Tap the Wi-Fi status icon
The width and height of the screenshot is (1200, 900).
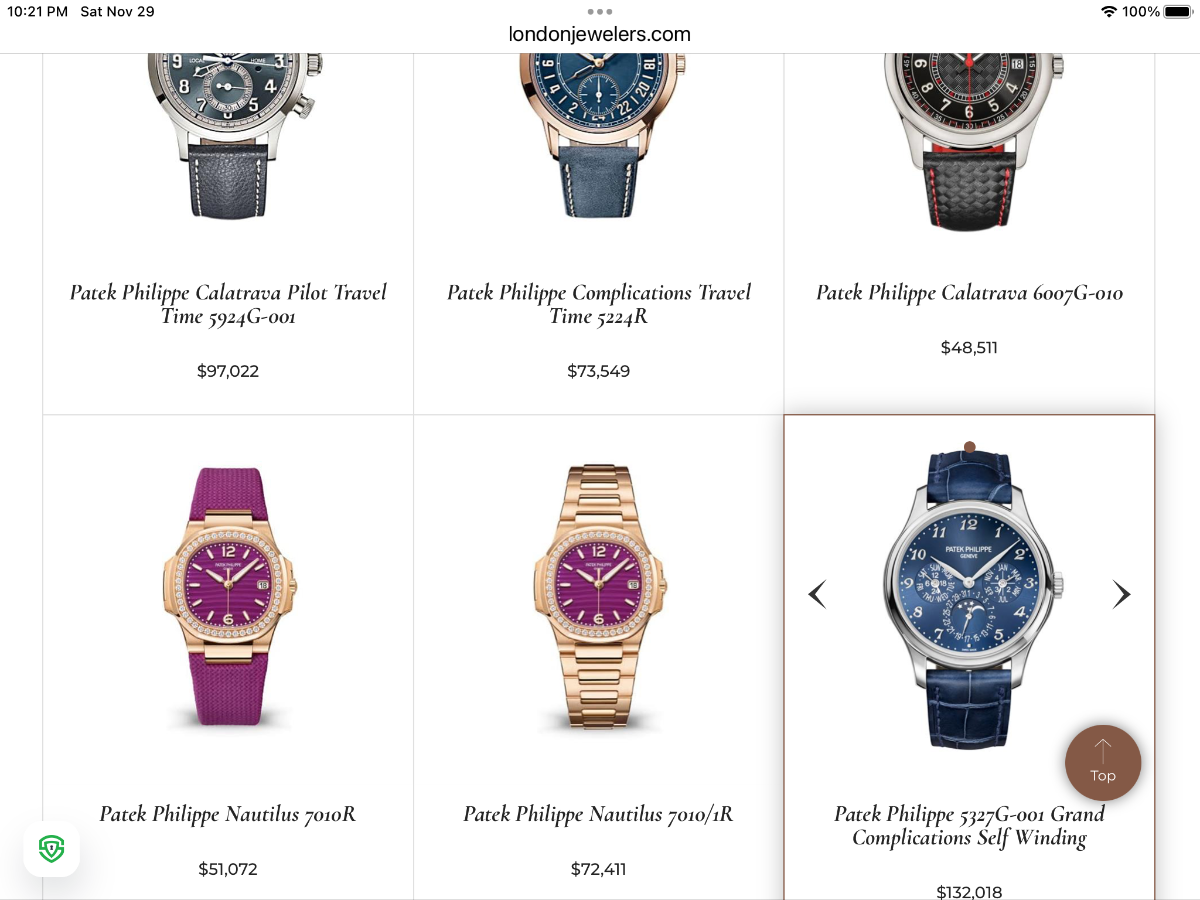pyautogui.click(x=1108, y=12)
